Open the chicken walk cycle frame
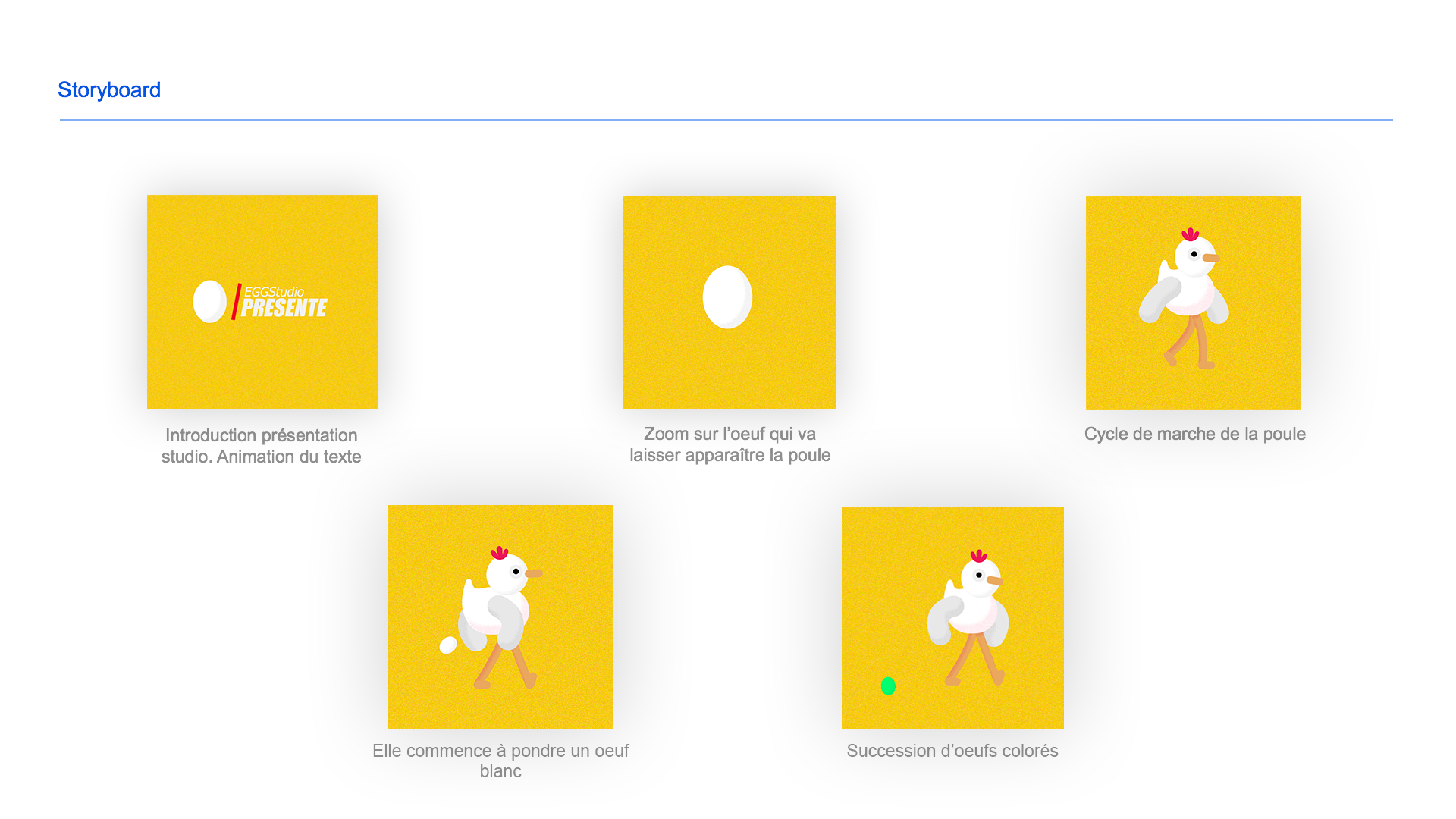 [x=1193, y=303]
